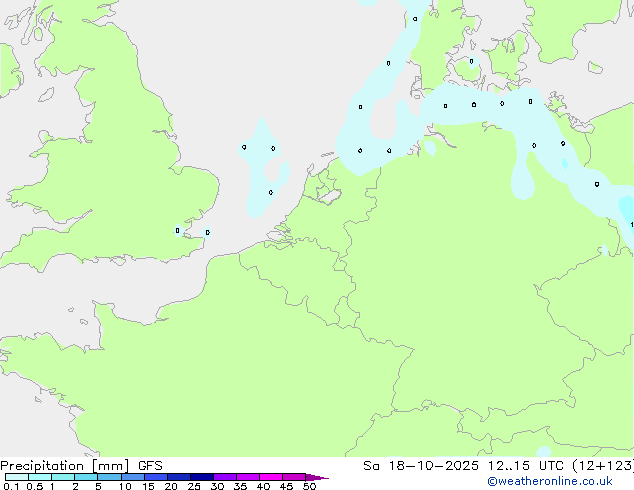Screen dimensions: 634x490
Task: Click the "12..15 UTC" time range text
Action: point(526,466)
